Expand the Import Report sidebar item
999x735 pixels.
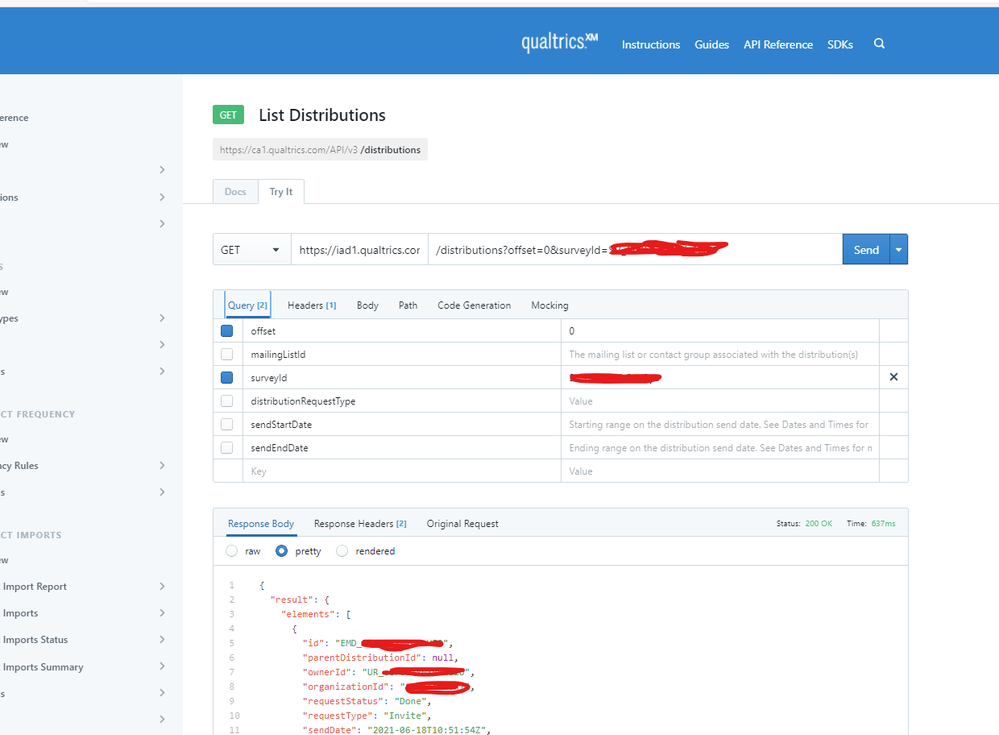pos(162,586)
